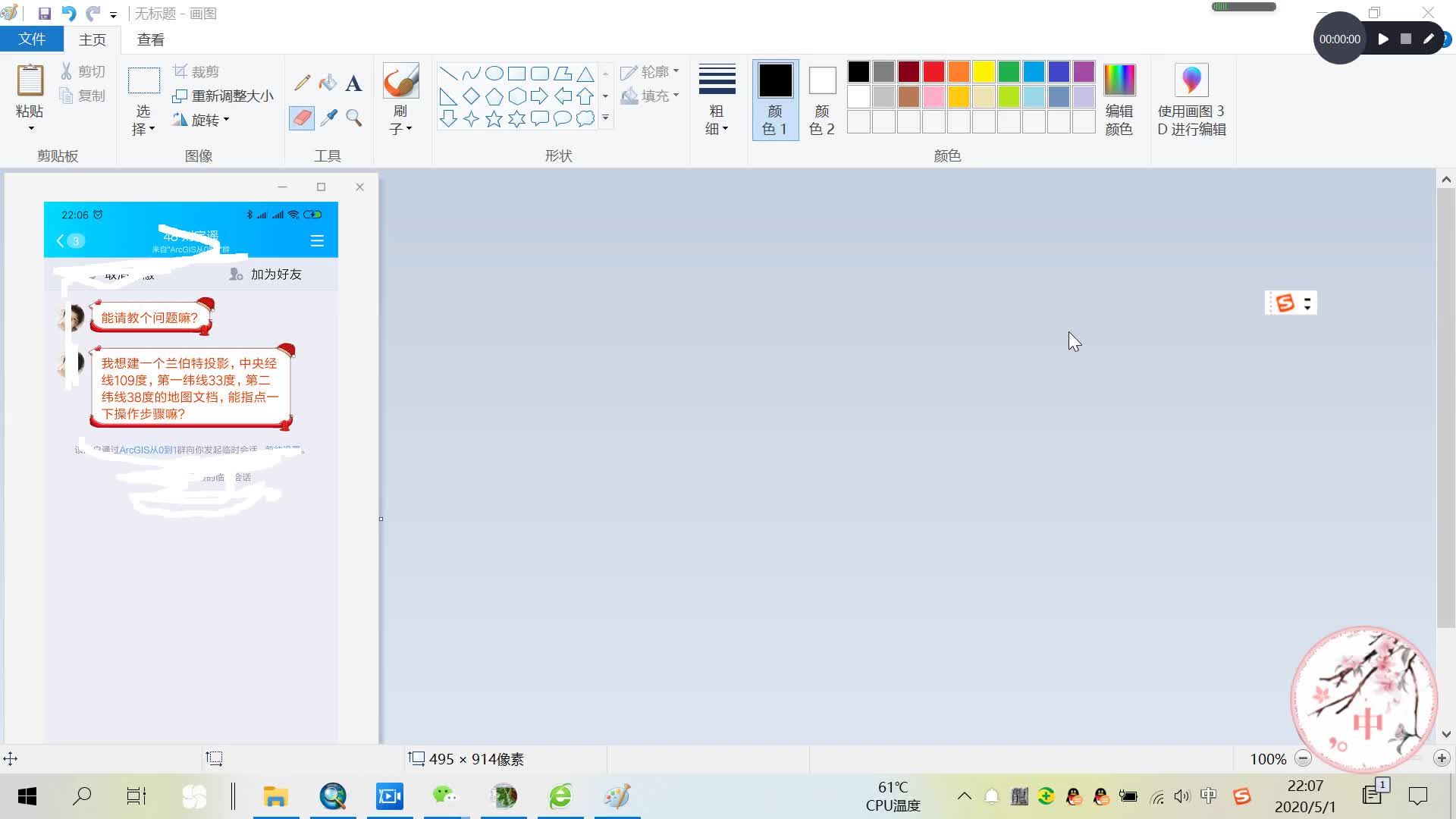Choose the Four-point star shape

(x=471, y=119)
